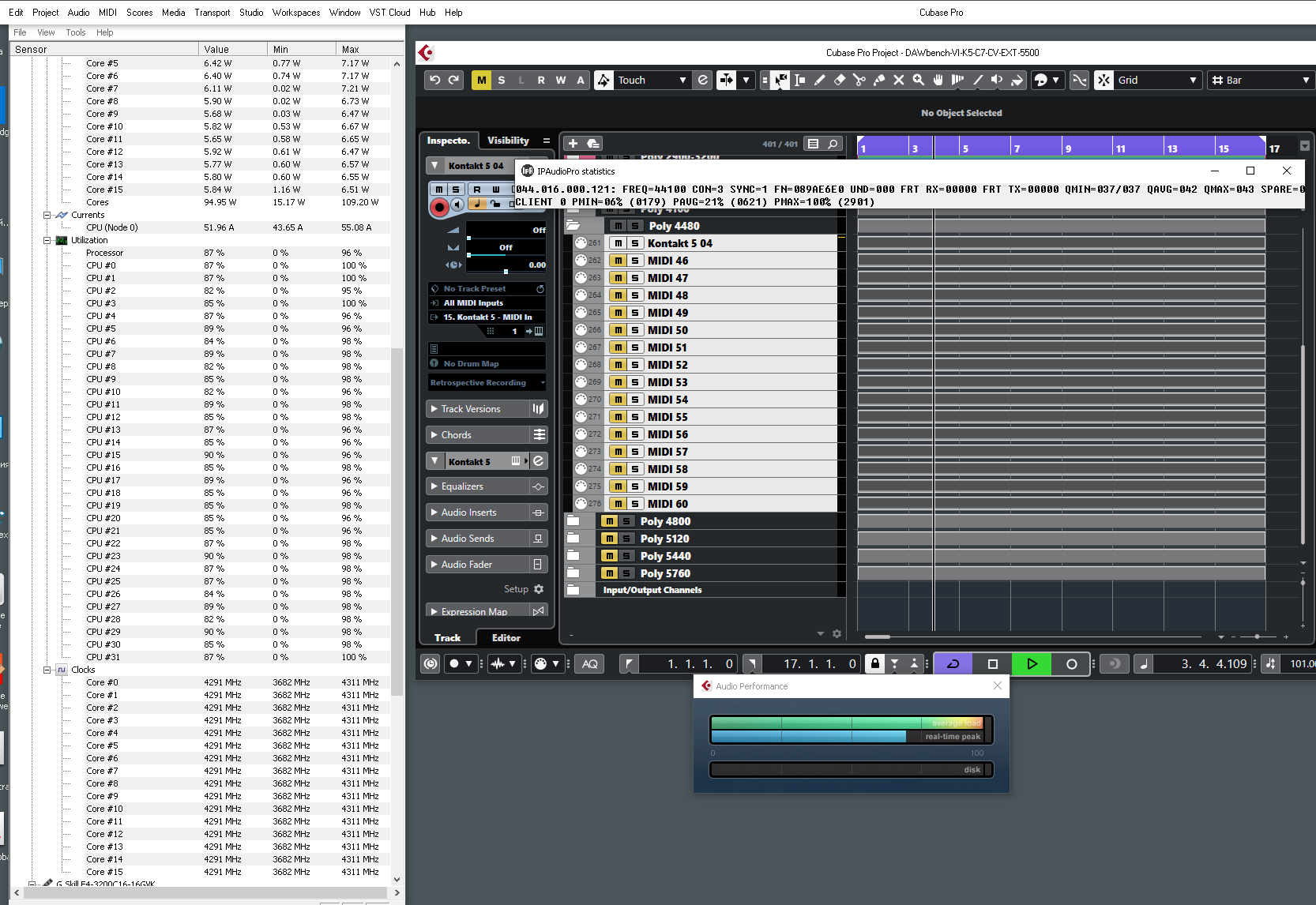Viewport: 1316px width, 905px height.
Task: Select the Object Selection arrow tool
Action: point(780,80)
